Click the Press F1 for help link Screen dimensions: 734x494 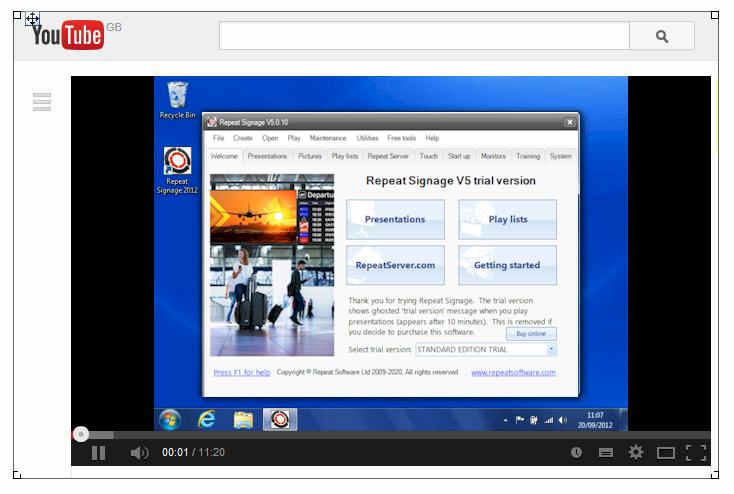click(x=242, y=372)
